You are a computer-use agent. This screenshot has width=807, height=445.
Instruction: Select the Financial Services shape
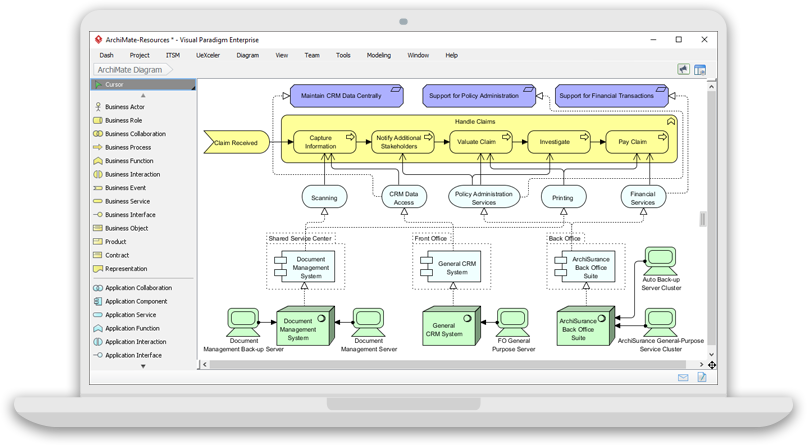click(643, 198)
